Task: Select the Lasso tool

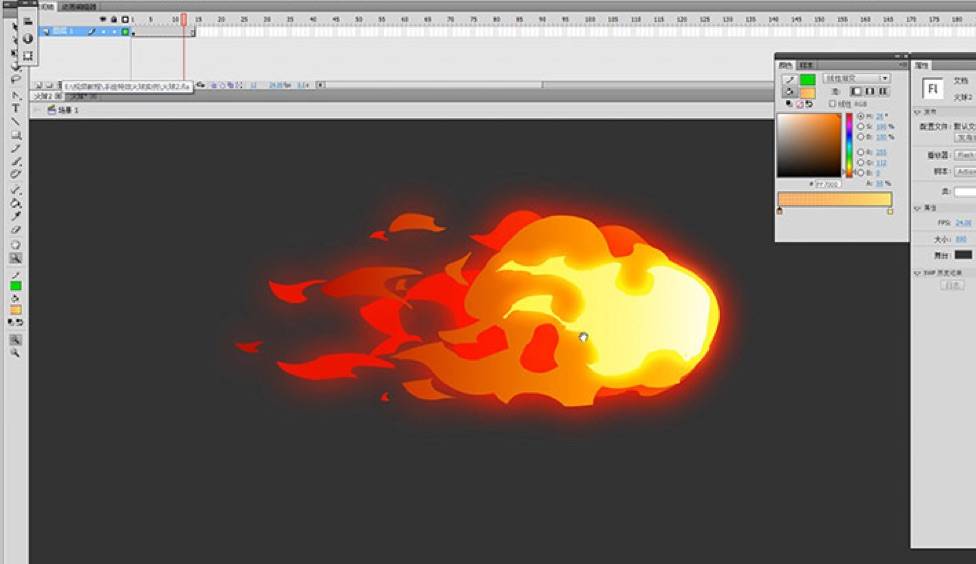Action: (16, 79)
